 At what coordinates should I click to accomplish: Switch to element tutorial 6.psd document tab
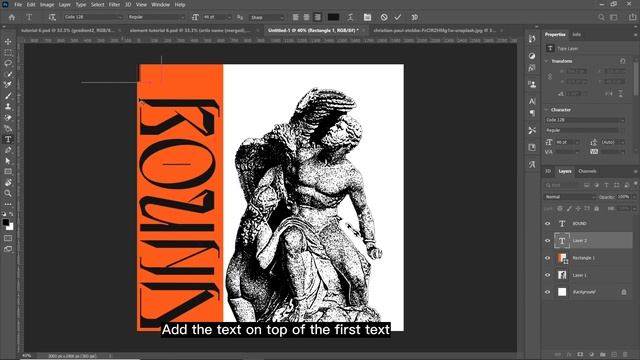pyautogui.click(x=190, y=30)
